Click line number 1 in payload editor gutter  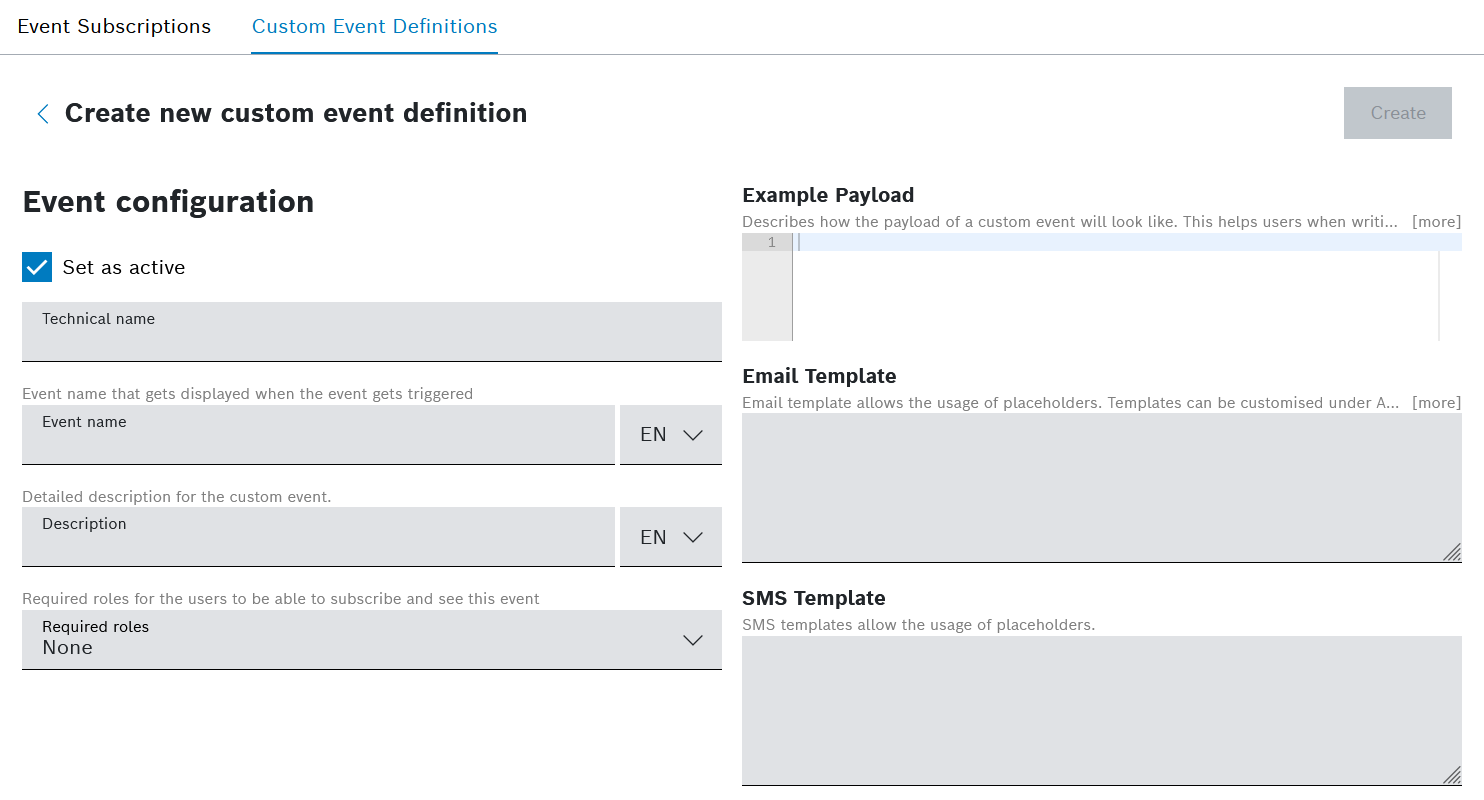768,243
